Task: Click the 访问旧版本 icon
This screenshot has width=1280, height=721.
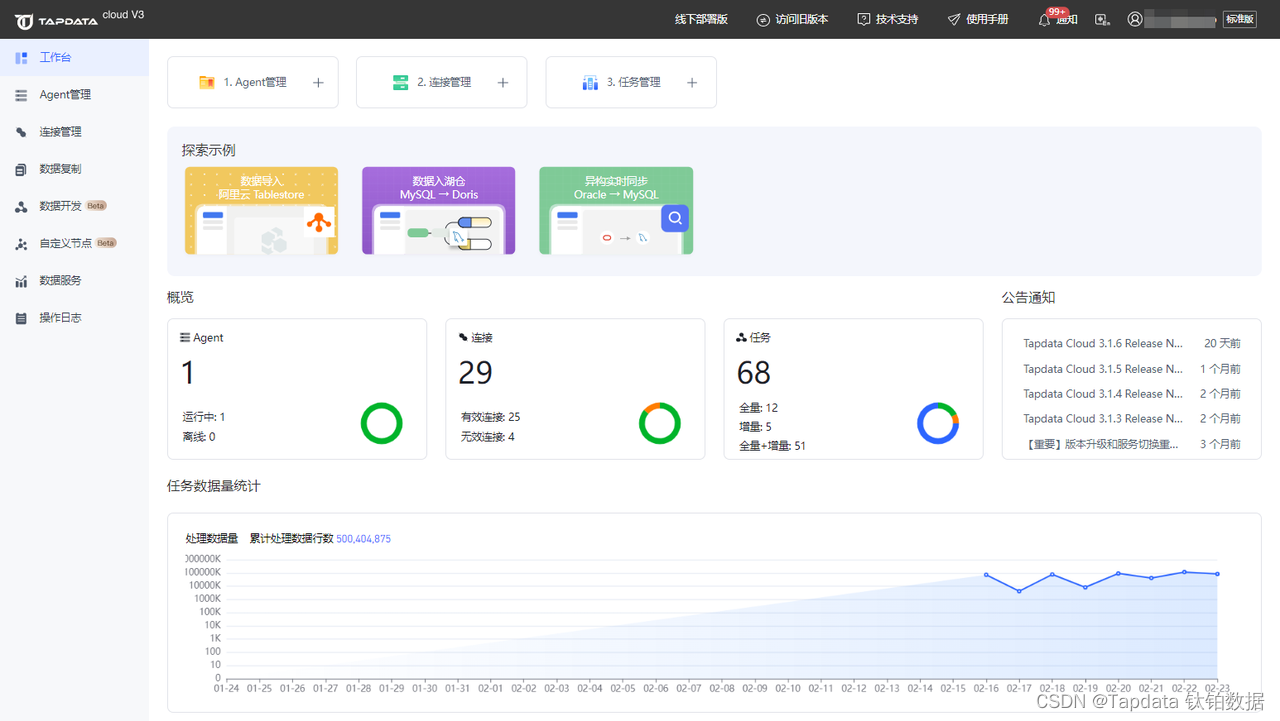Action: click(x=763, y=20)
